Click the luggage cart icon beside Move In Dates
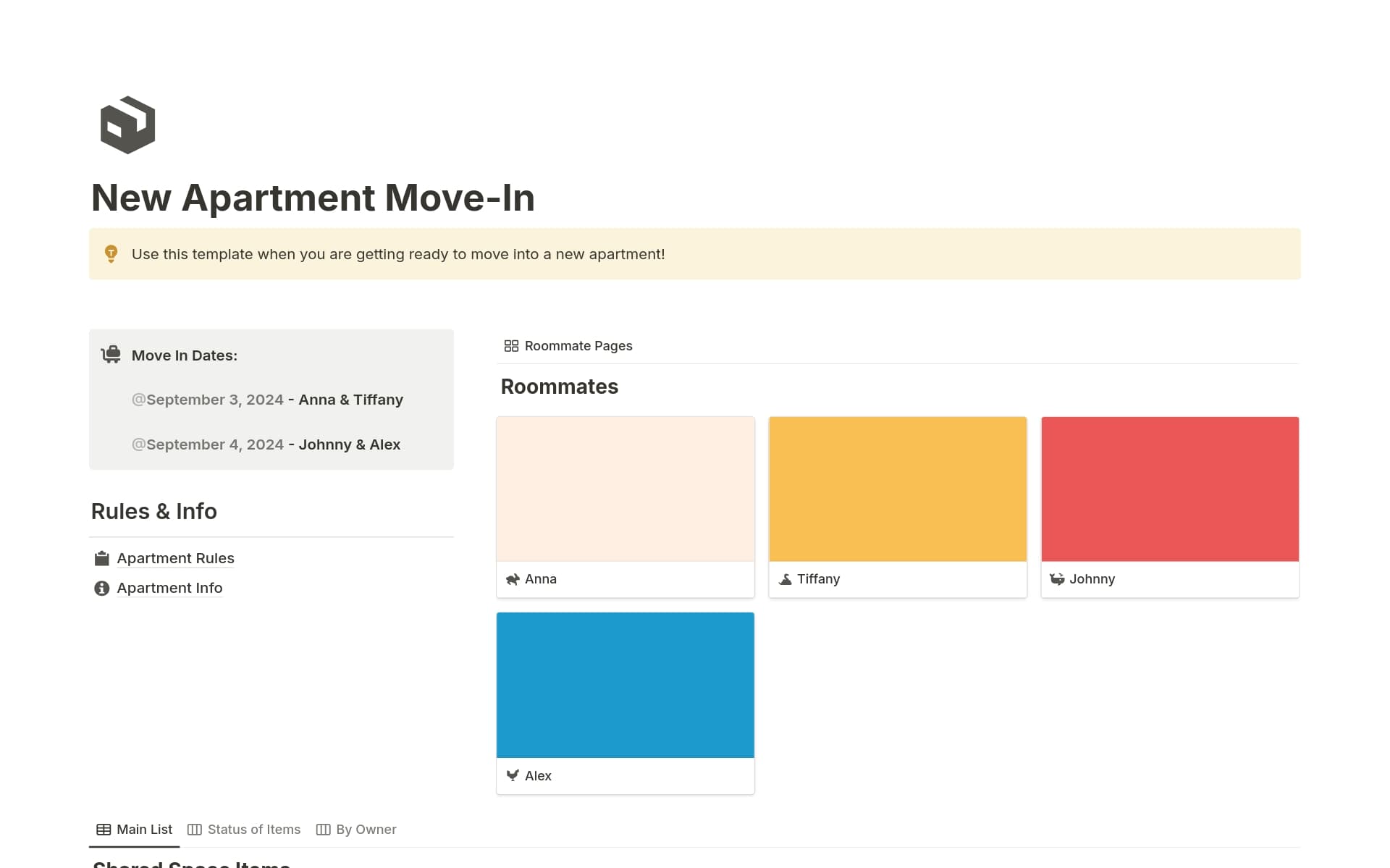1390x868 pixels. (111, 355)
